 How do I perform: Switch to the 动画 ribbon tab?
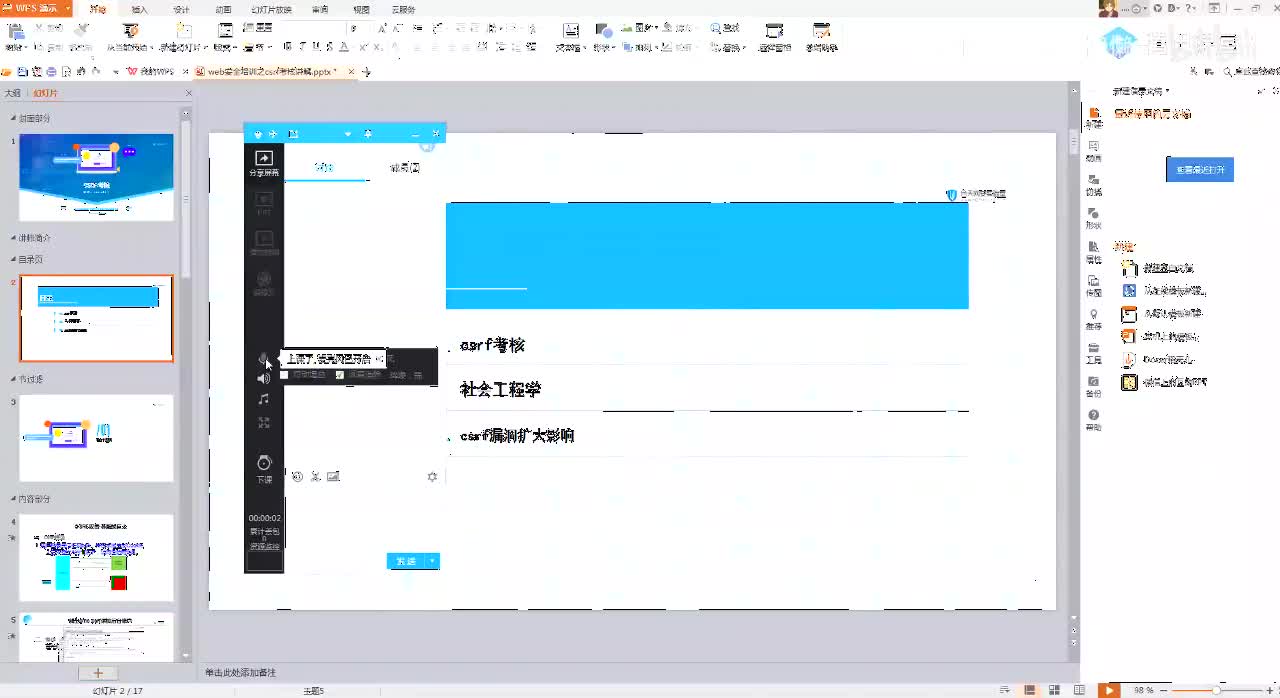point(223,9)
